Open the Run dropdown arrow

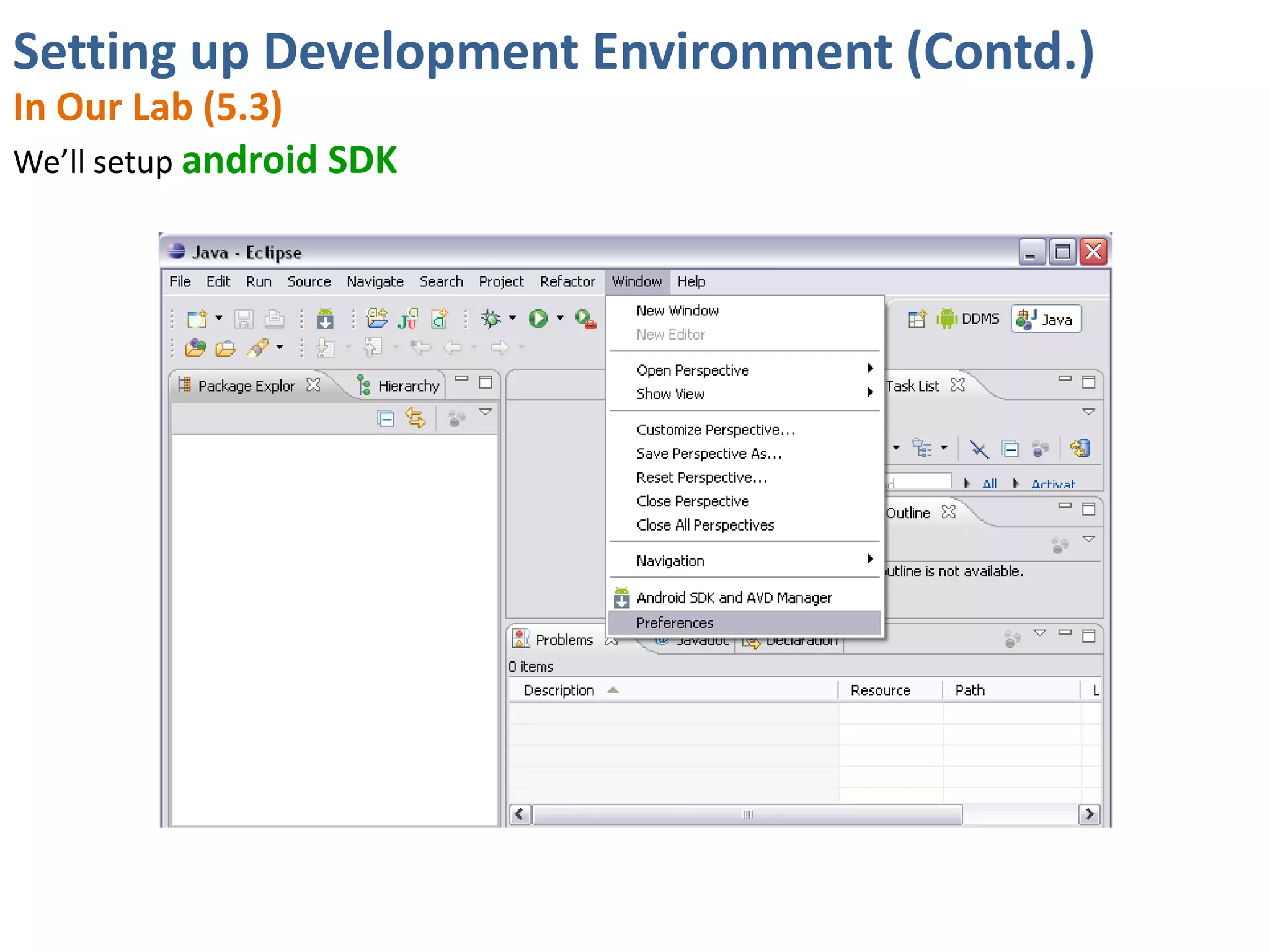point(560,318)
